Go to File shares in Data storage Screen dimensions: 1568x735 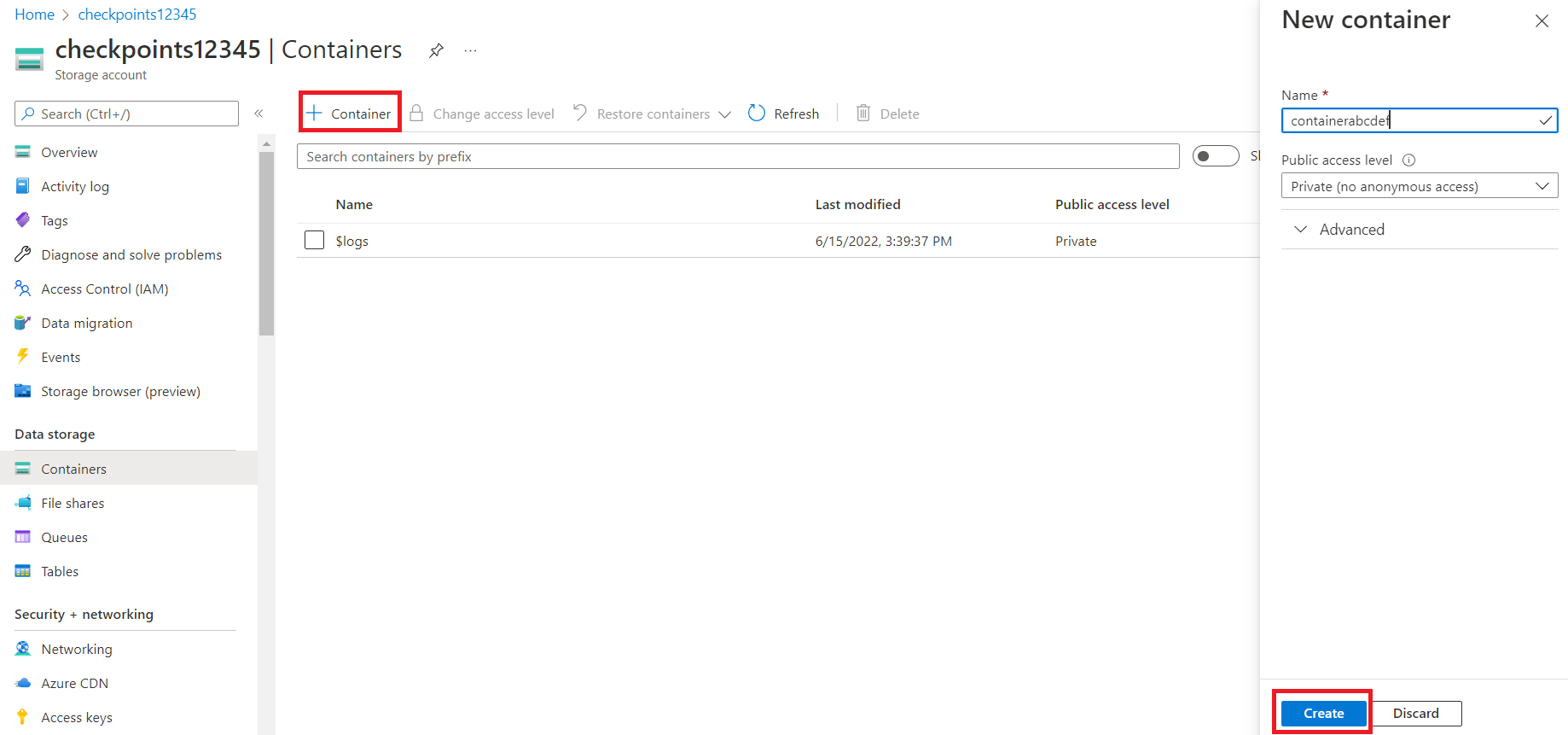point(73,503)
